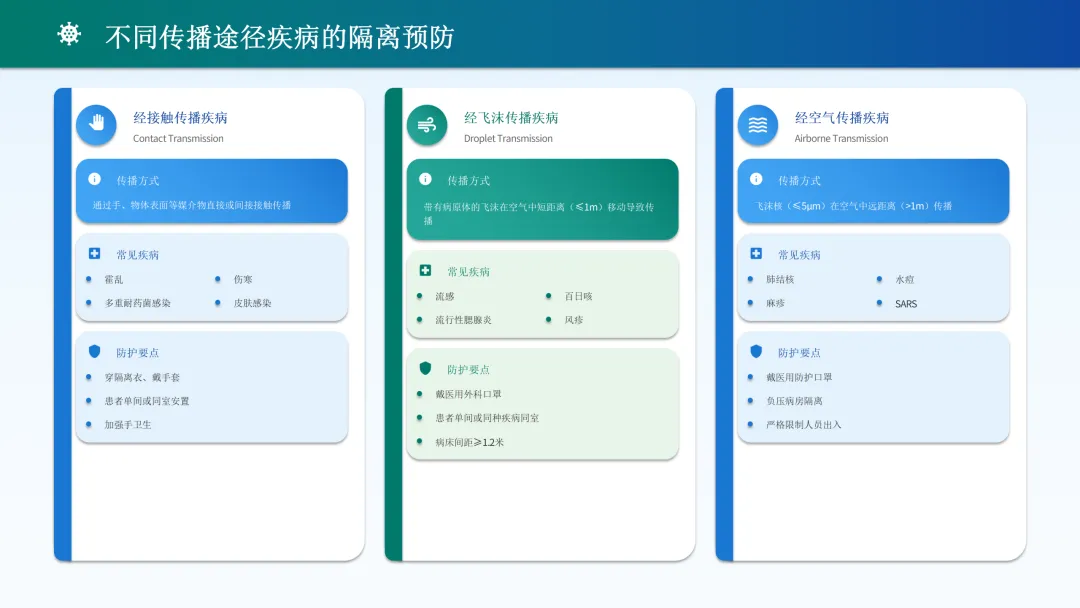Click the airborne description with ≤5μm
Screen dimensions: 1080x608
click(853, 206)
